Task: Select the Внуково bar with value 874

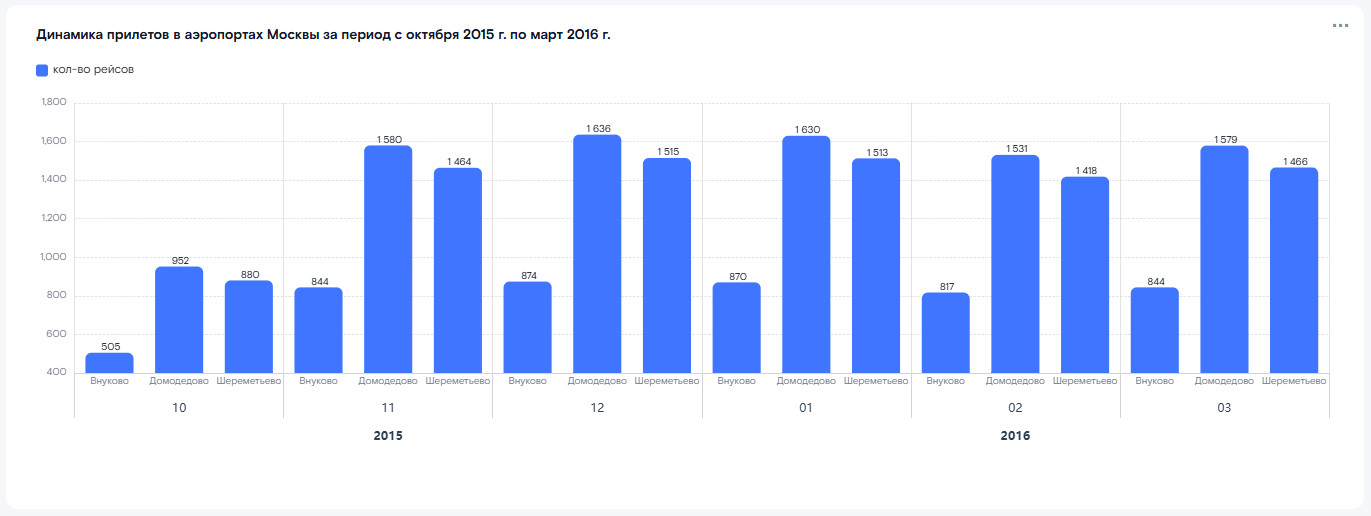Action: click(x=527, y=328)
